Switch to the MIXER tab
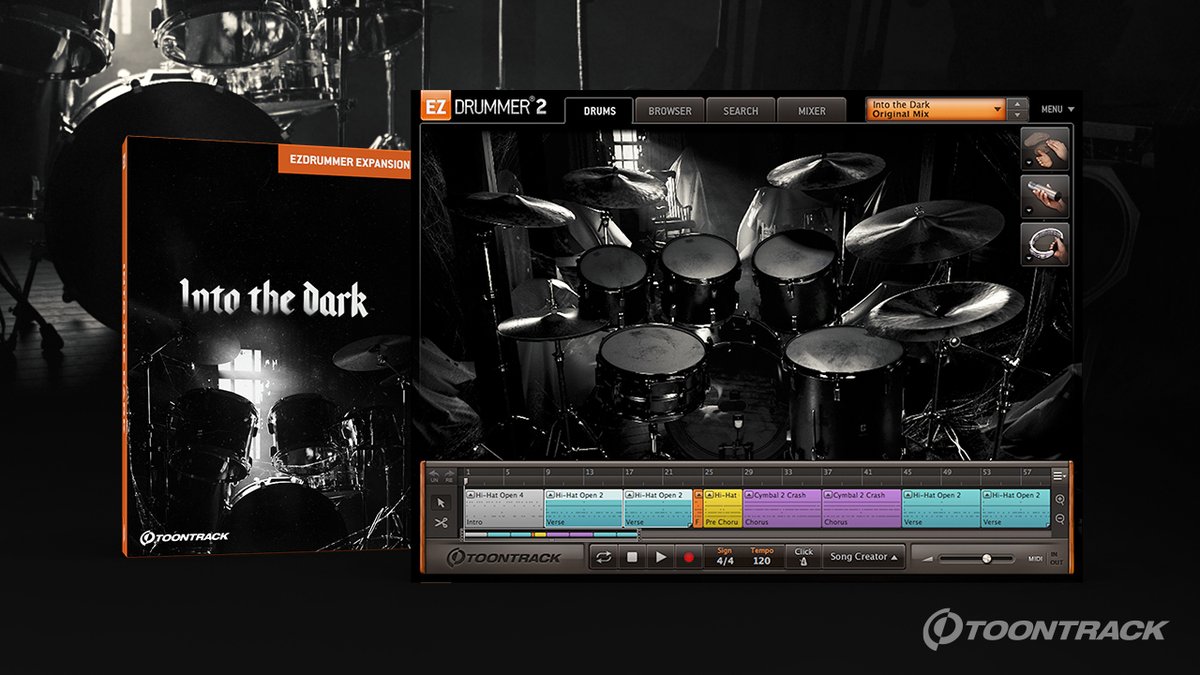Image resolution: width=1200 pixels, height=675 pixels. [811, 110]
